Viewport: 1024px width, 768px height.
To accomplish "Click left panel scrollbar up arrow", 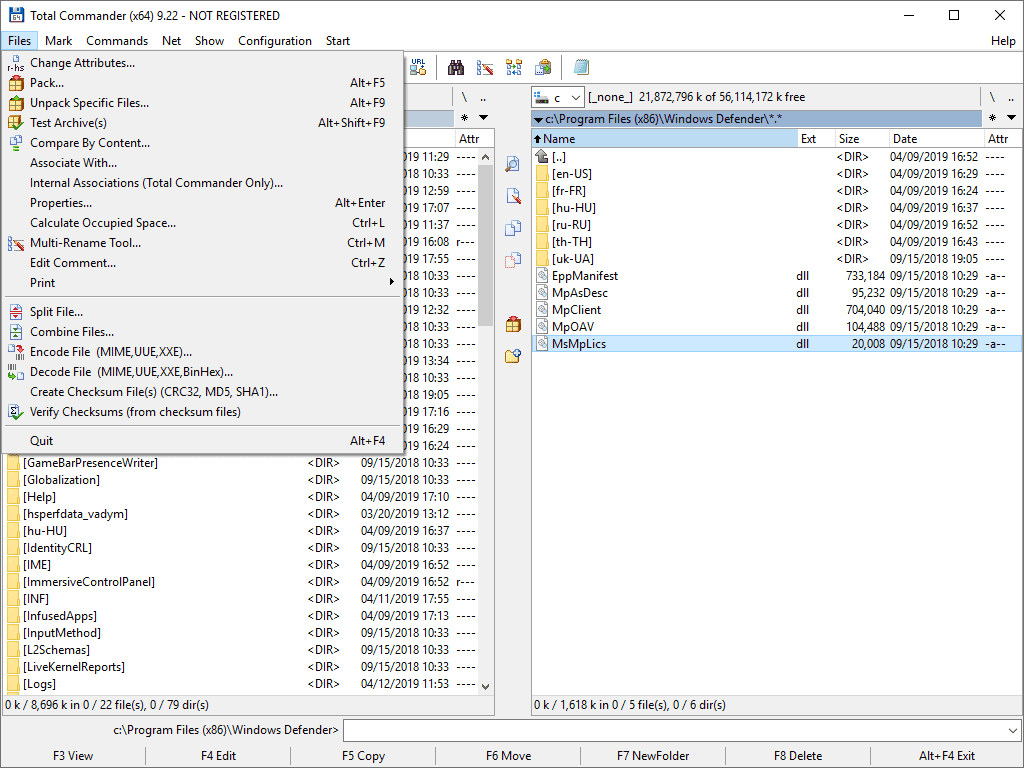I will (x=485, y=157).
